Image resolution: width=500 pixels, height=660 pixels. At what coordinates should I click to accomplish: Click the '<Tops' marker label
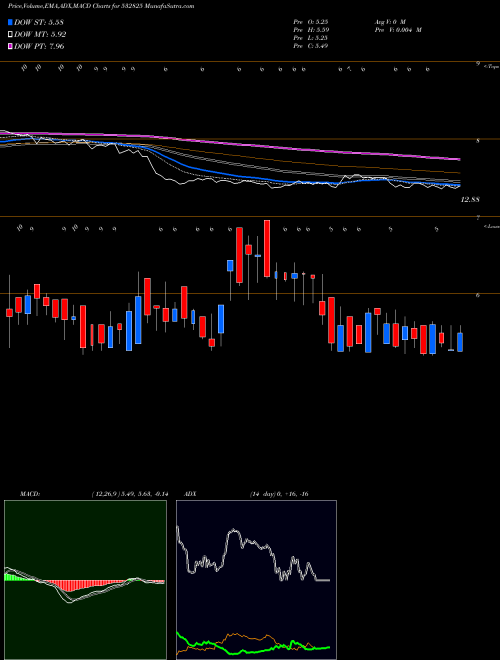(x=491, y=66)
